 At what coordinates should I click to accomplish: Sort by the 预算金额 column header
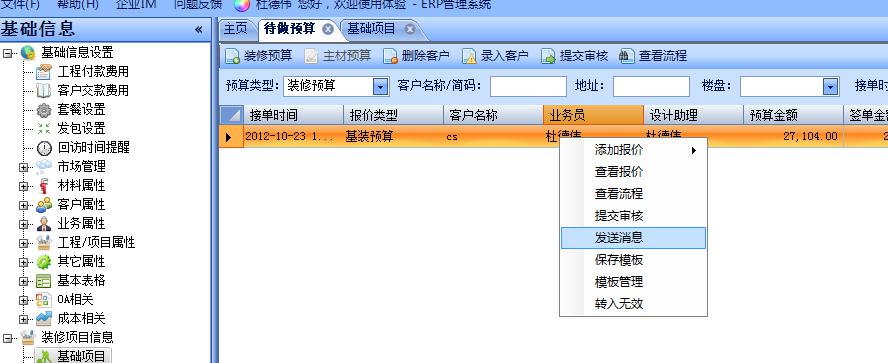coord(793,116)
